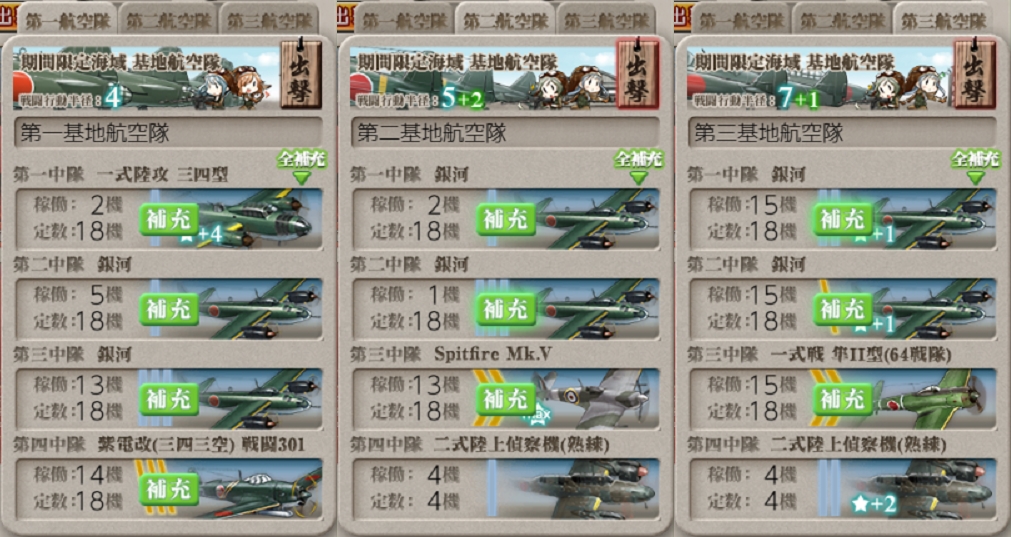The width and height of the screenshot is (1011, 537).
Task: Toggle red sortie sign on second air base
Action: pyautogui.click(x=638, y=75)
